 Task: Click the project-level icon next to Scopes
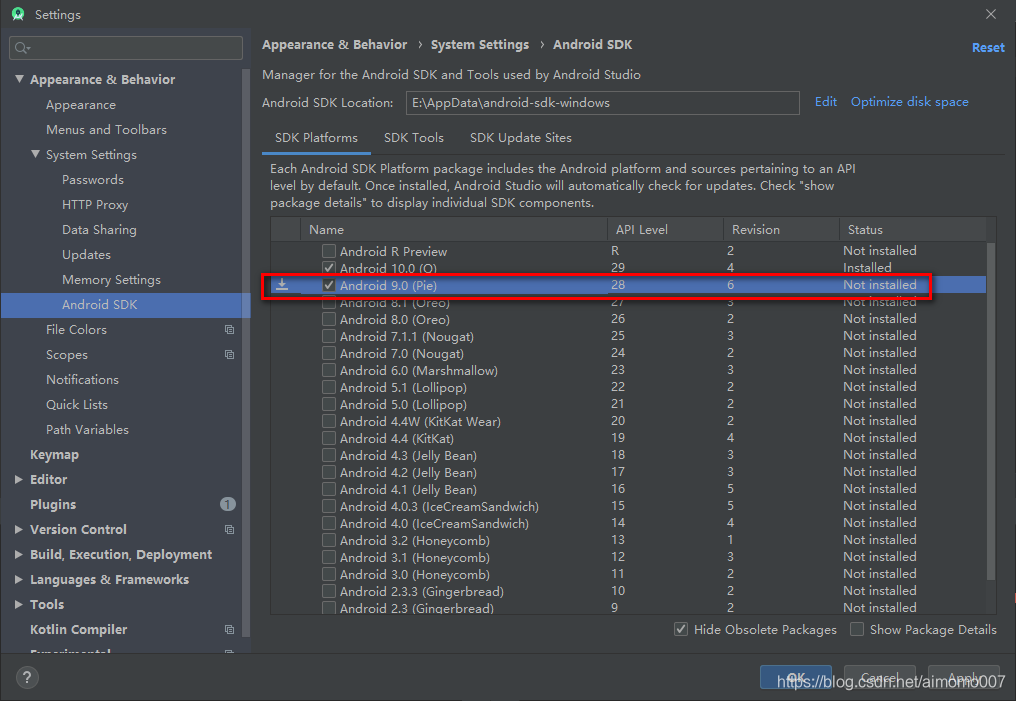click(229, 355)
